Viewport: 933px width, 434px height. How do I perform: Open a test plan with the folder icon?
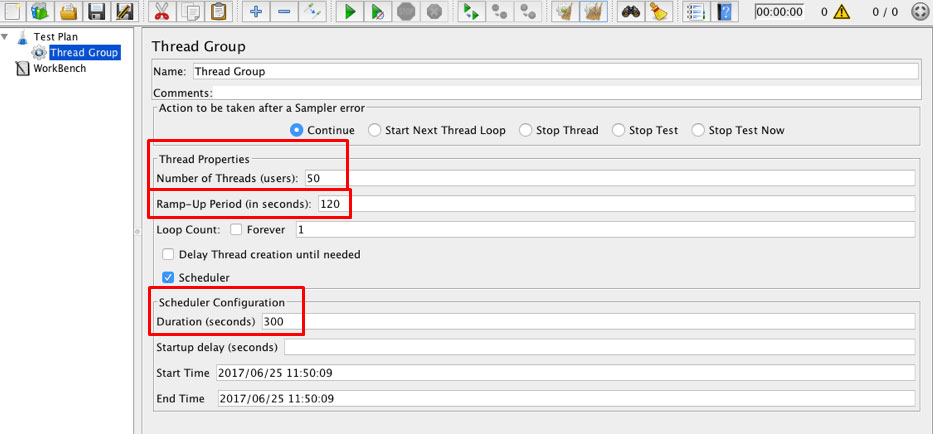click(70, 11)
